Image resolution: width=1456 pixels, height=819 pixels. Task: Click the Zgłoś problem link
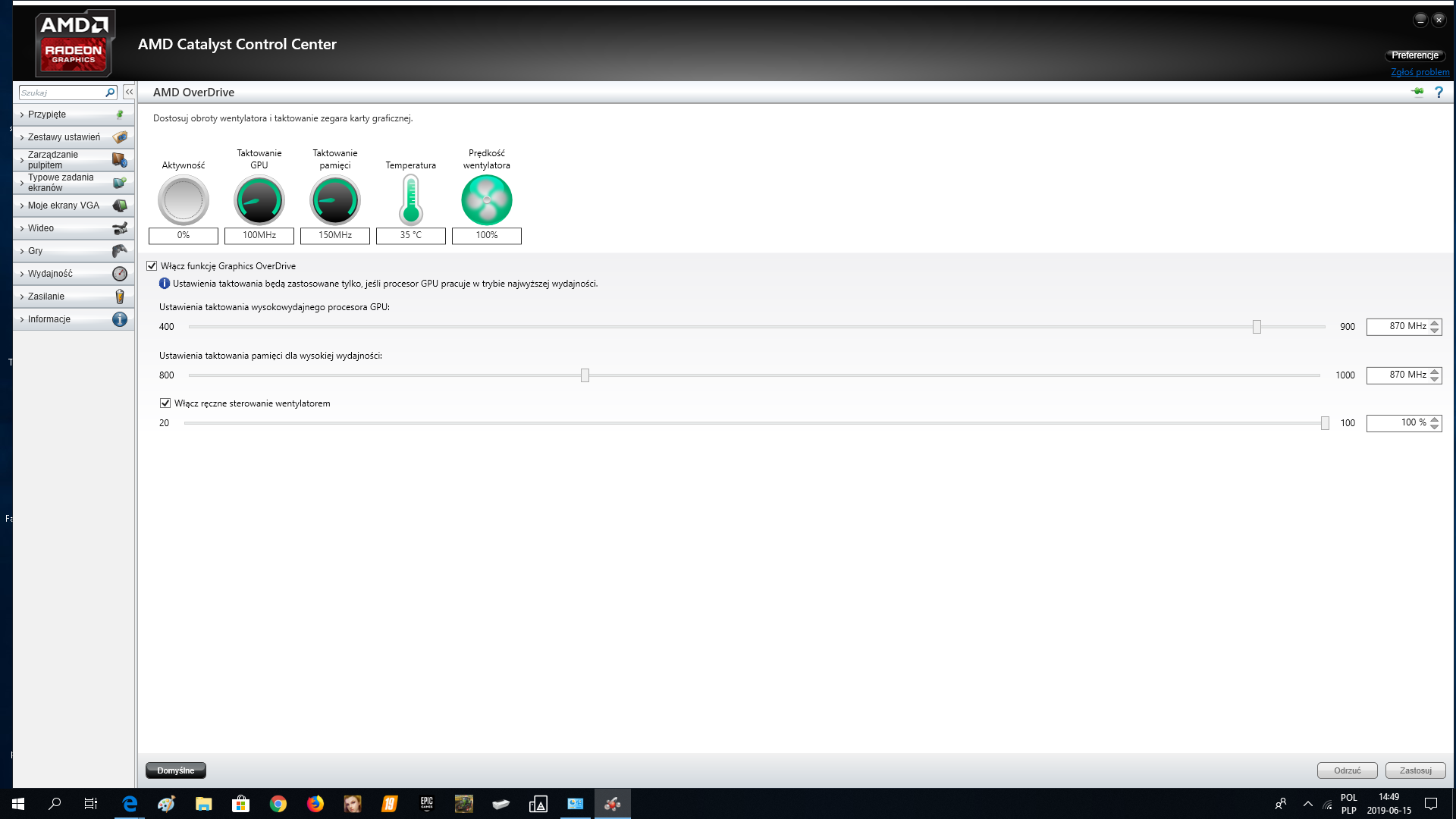click(x=1420, y=73)
